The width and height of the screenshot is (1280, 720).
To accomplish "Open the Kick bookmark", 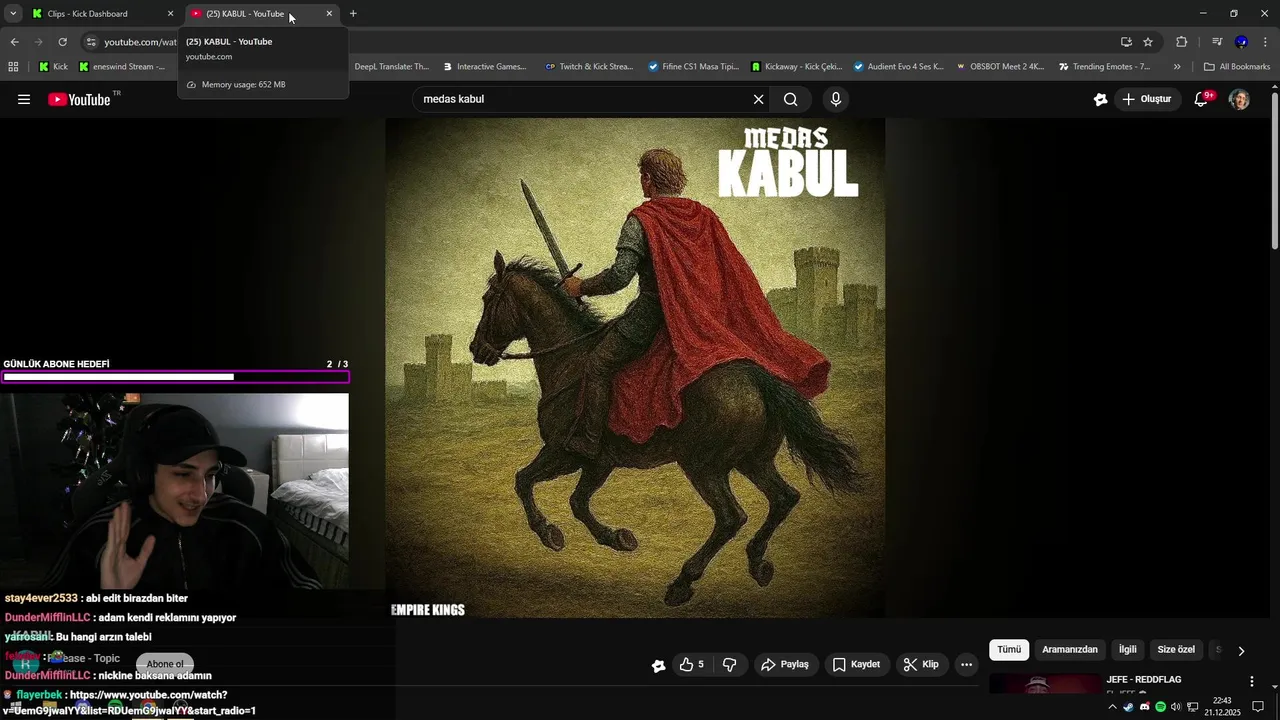I will coord(53,67).
